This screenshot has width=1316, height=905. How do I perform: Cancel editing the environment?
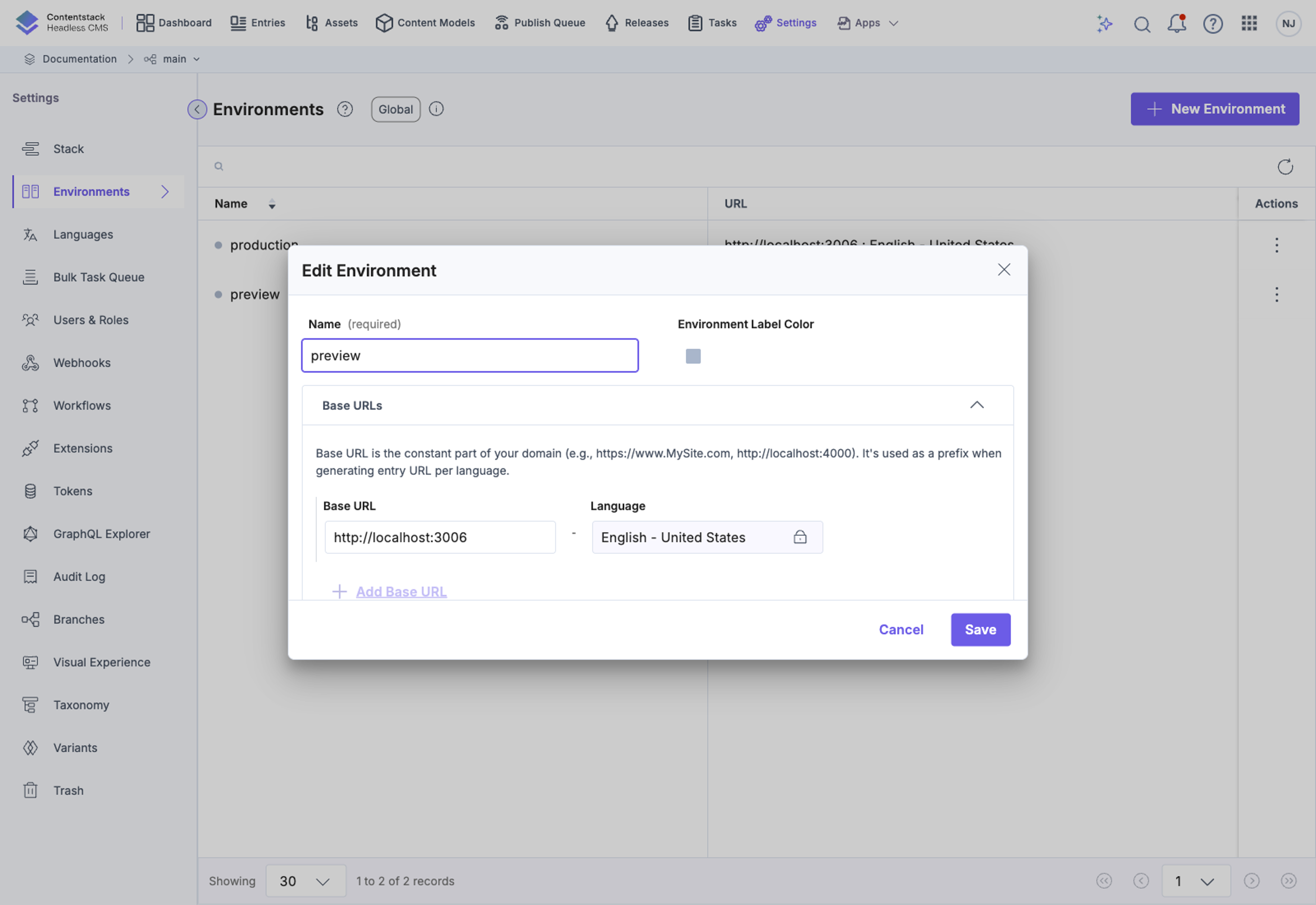pyautogui.click(x=901, y=629)
